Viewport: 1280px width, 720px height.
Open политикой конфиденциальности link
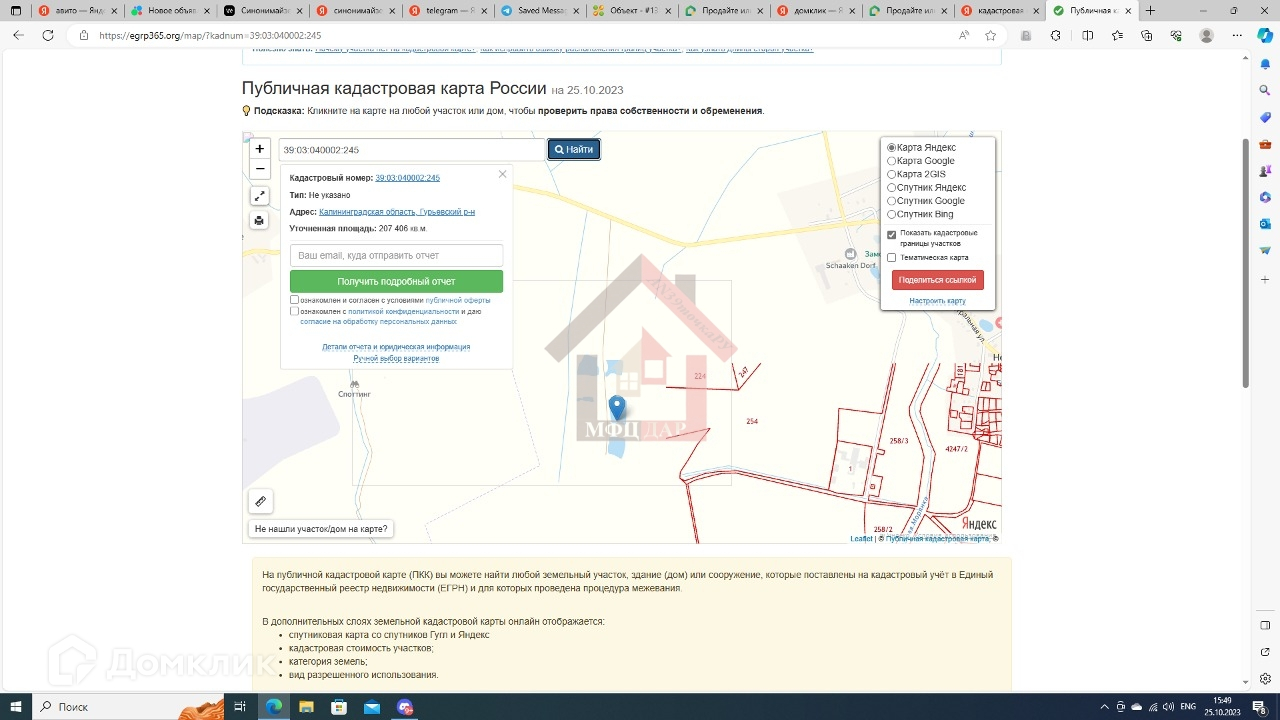click(x=404, y=311)
